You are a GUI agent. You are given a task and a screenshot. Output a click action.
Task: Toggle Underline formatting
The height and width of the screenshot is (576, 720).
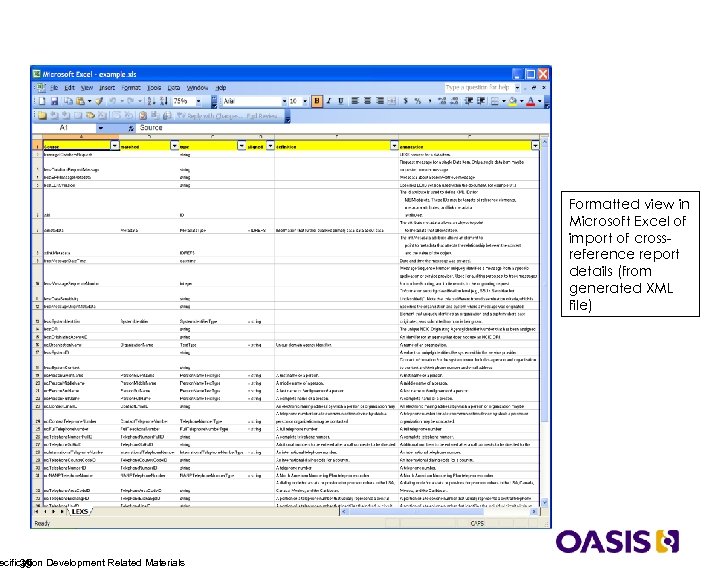click(x=341, y=101)
